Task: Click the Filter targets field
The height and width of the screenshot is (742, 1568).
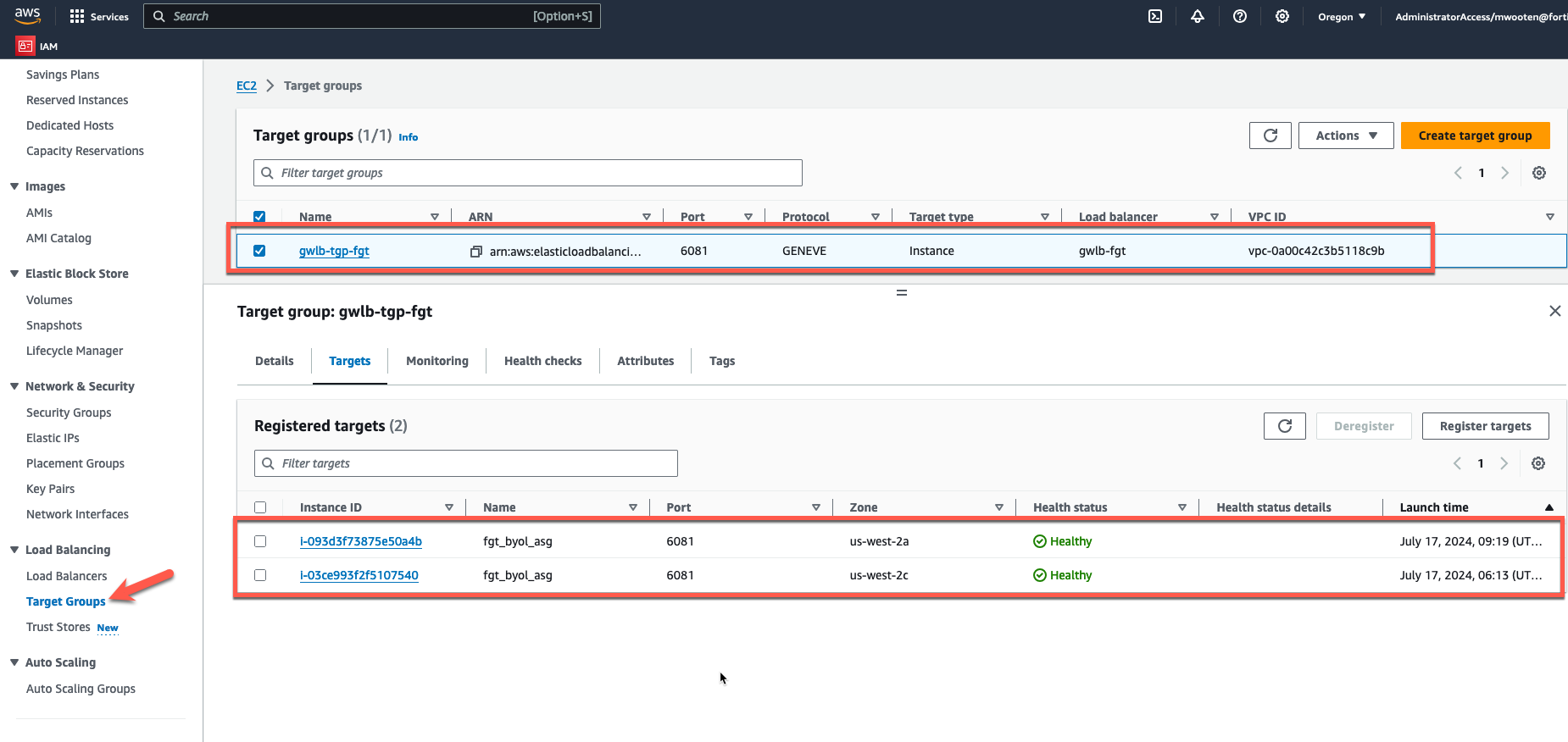Action: coord(466,463)
